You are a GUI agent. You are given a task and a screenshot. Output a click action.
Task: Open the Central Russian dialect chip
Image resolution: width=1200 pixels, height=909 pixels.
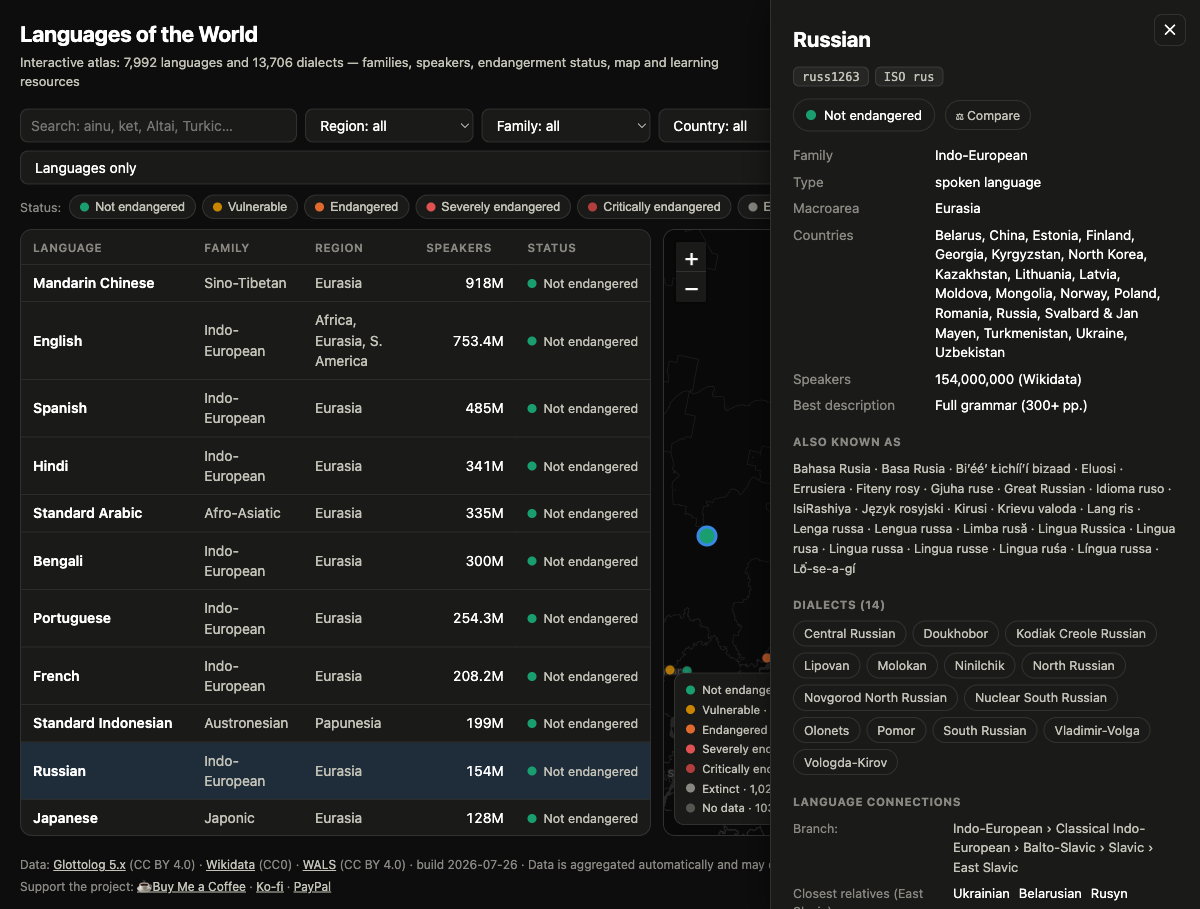click(850, 634)
